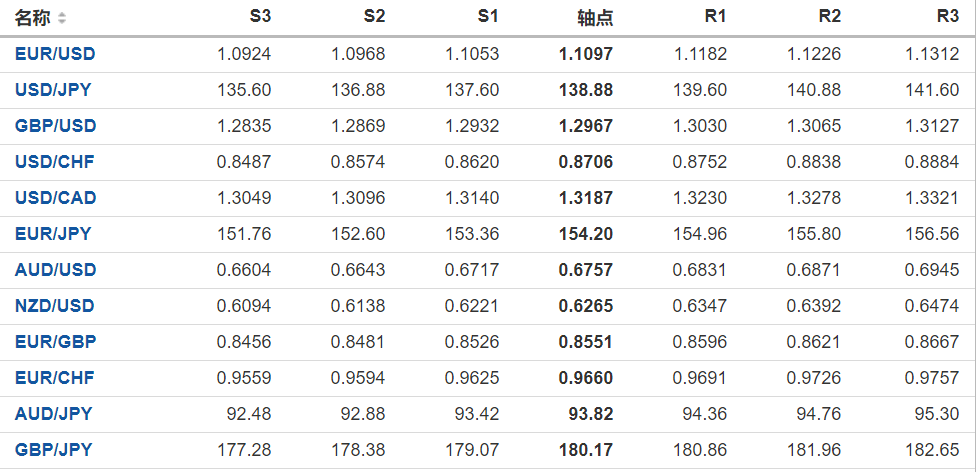Screen dimensions: 977x472
Task: Click the sort arrows beside 名称 header
Action: coord(62,19)
